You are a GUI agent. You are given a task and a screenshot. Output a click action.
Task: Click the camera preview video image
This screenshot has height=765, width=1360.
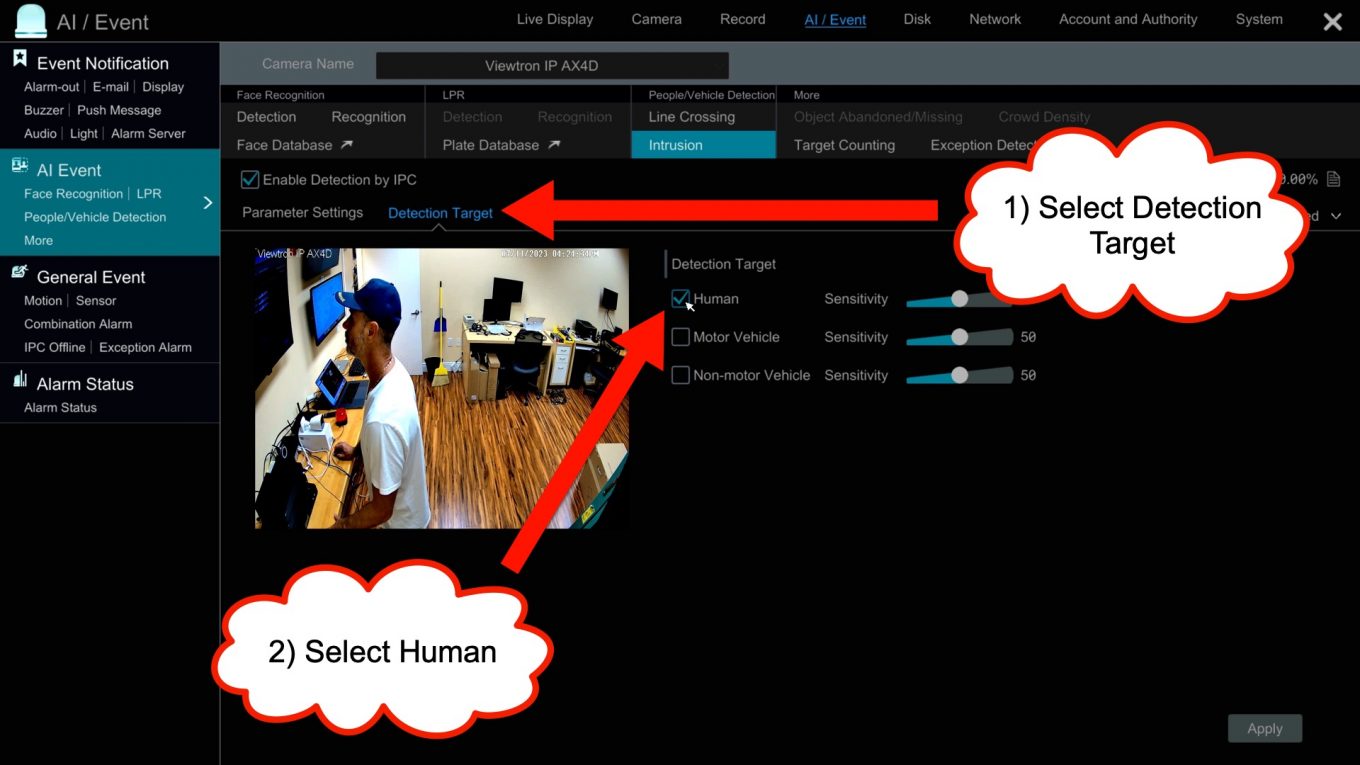pos(441,388)
